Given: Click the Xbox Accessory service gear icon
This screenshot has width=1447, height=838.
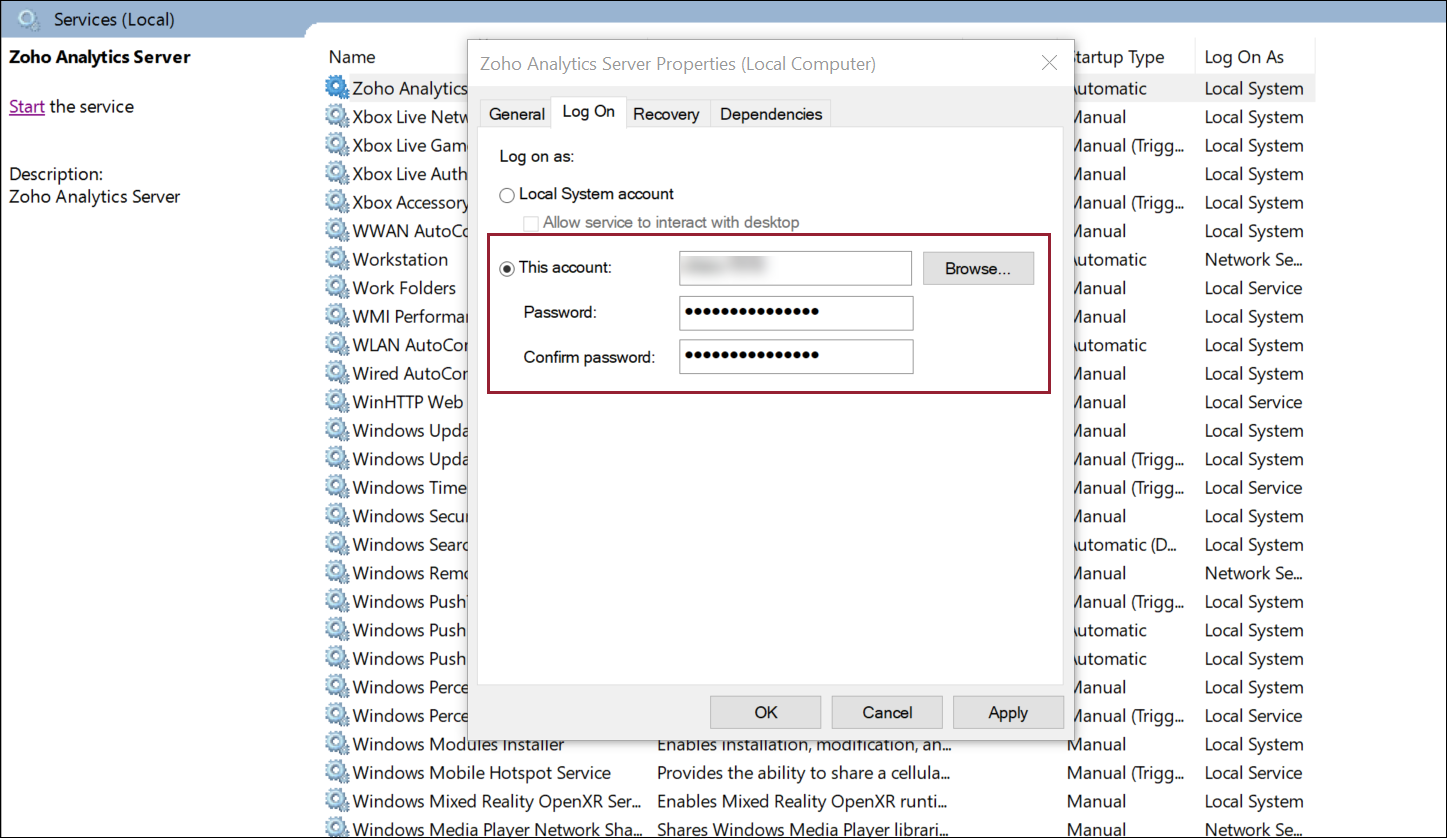Looking at the screenshot, I should [x=337, y=202].
